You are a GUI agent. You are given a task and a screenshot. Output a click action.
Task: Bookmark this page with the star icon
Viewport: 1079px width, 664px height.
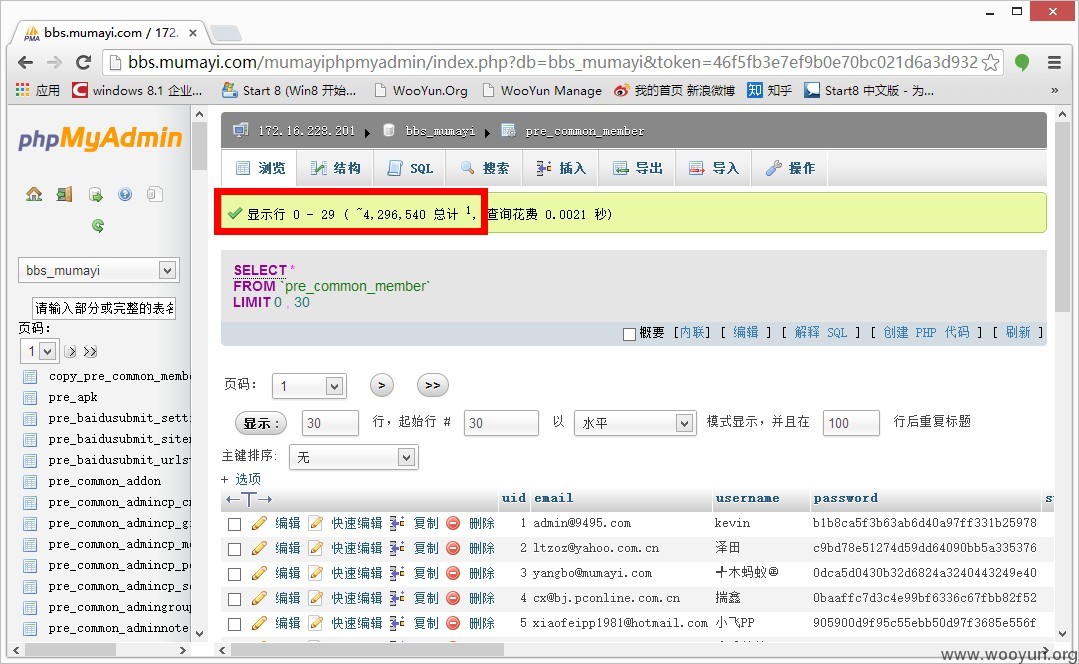(991, 63)
